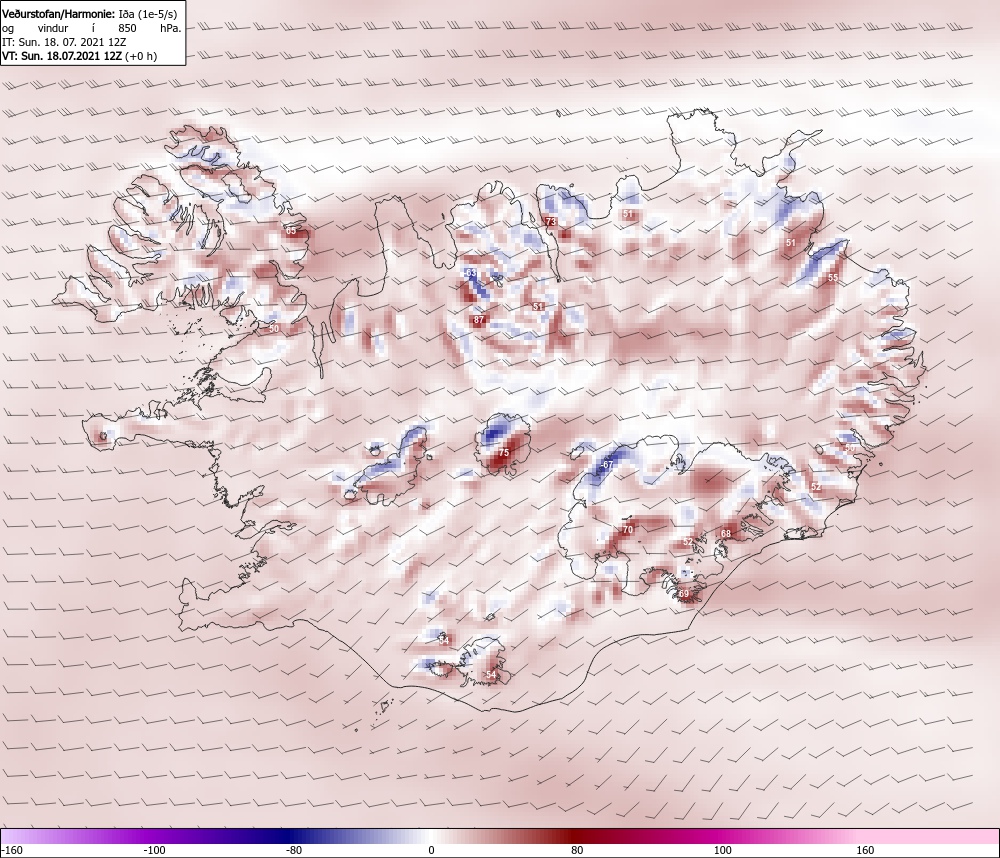Click the positive 100 label on colour scale
The height and width of the screenshot is (858, 1000).
[x=723, y=850]
